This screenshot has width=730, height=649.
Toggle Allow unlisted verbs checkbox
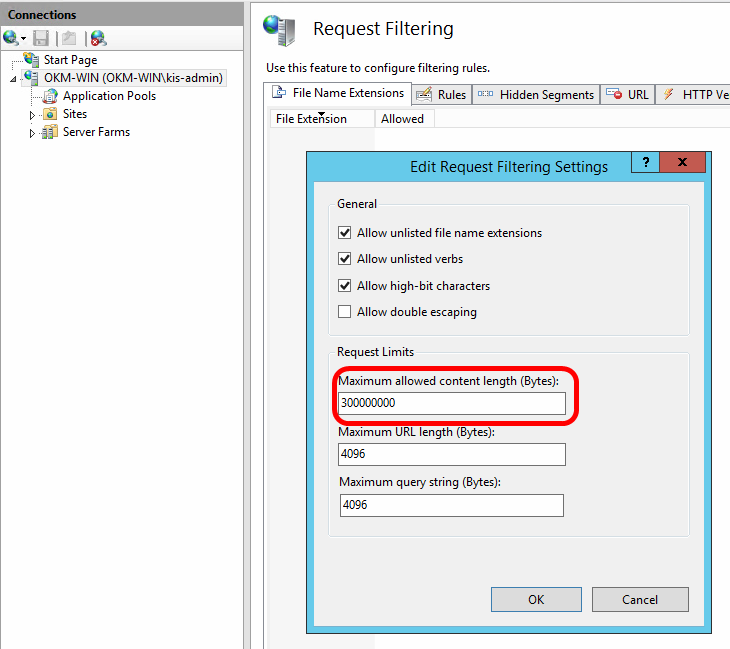point(345,259)
